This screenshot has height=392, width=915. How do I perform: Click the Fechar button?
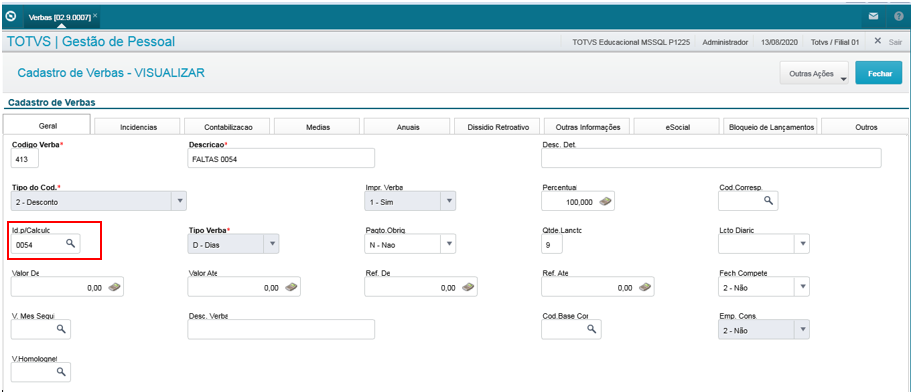[x=879, y=74]
